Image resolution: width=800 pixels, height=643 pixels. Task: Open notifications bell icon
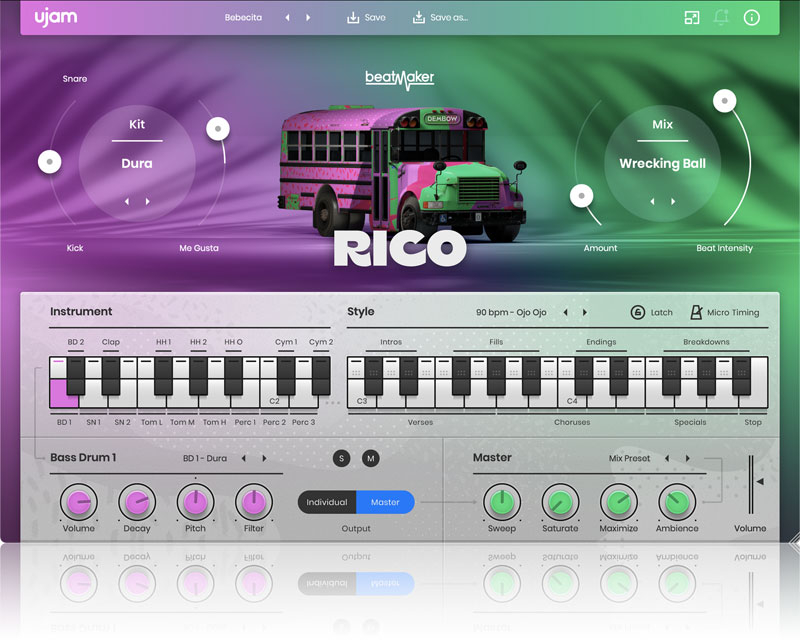coord(721,18)
